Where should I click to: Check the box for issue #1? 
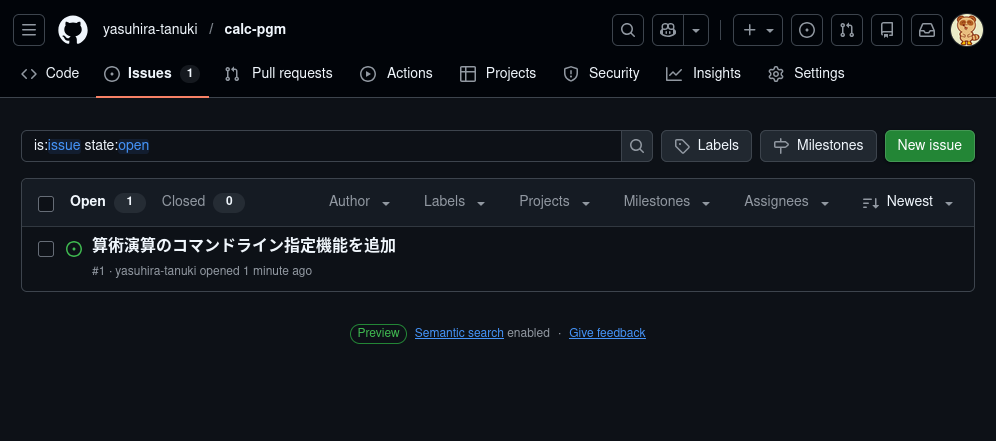click(x=46, y=249)
